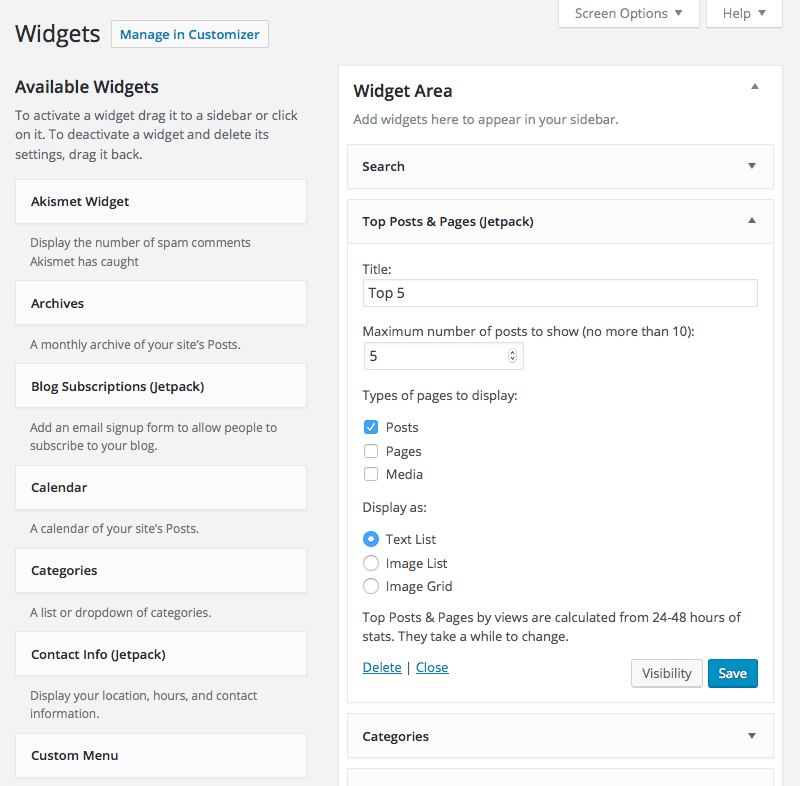Increment the maximum posts stepper

(x=510, y=351)
